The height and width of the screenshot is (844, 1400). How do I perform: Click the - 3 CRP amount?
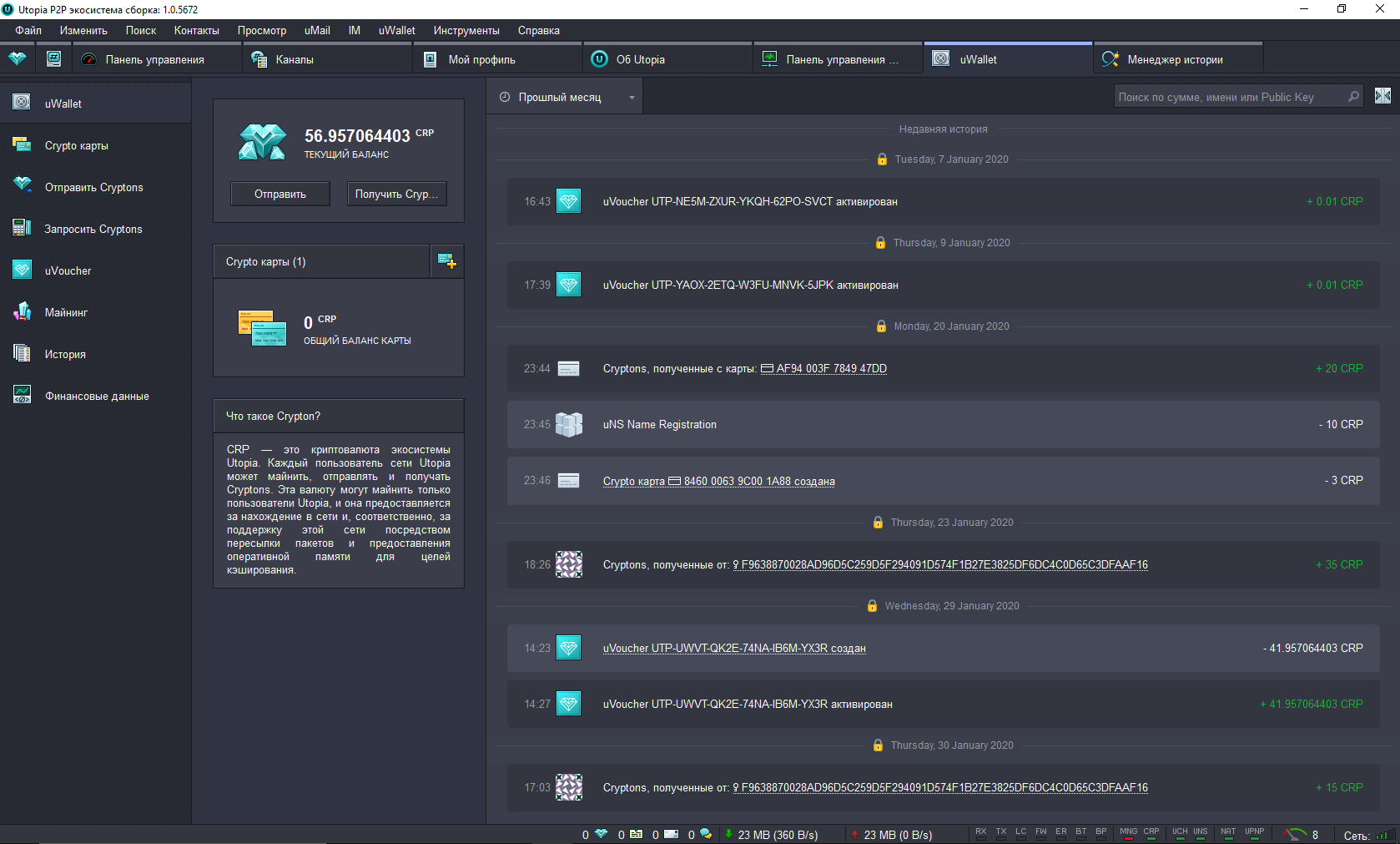pyautogui.click(x=1343, y=480)
